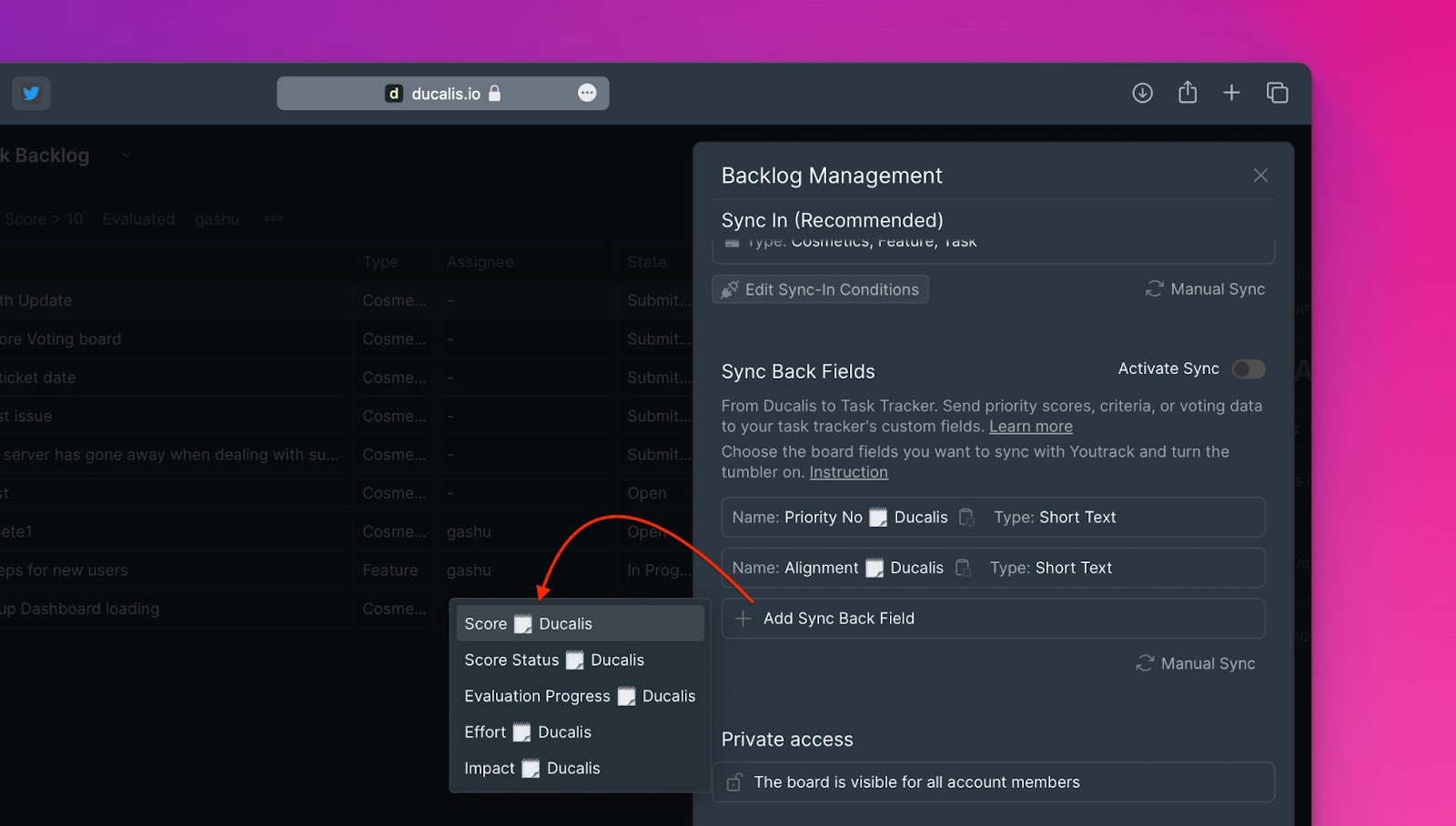This screenshot has height=826, width=1456.
Task: Open the filters overflow dots menu
Action: [x=273, y=218]
